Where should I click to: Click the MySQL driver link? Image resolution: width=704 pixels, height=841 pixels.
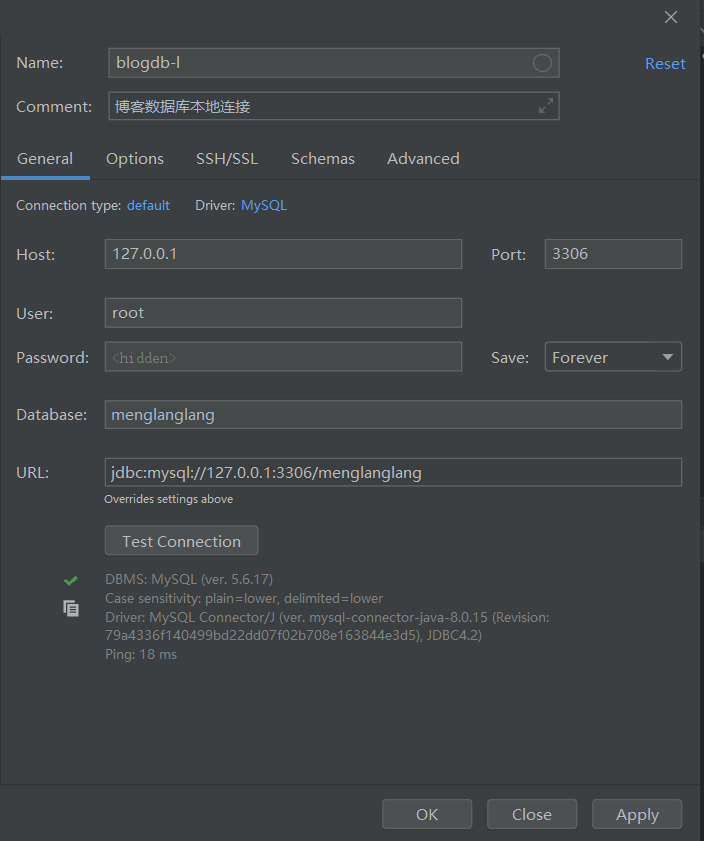coord(264,205)
